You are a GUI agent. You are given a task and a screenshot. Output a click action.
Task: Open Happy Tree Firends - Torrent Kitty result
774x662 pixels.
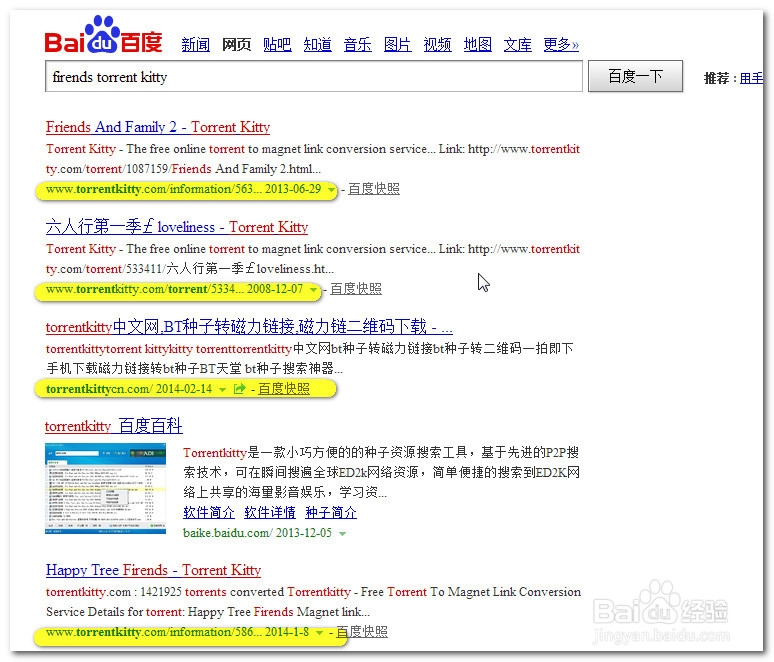tap(154, 570)
